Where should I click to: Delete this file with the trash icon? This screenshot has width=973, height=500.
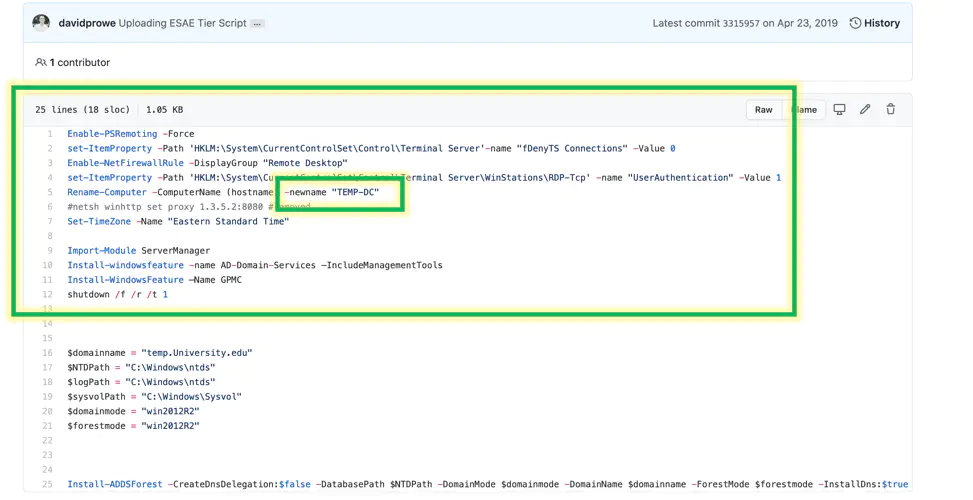coord(890,109)
